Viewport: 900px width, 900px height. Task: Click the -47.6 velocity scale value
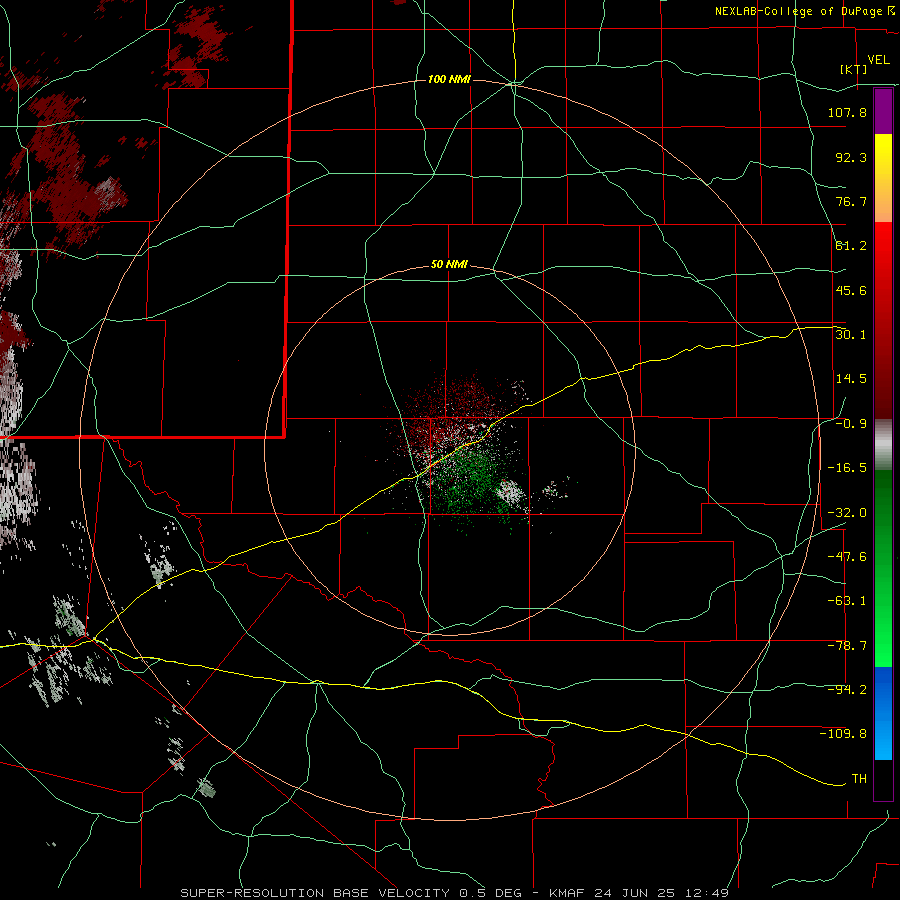[847, 557]
